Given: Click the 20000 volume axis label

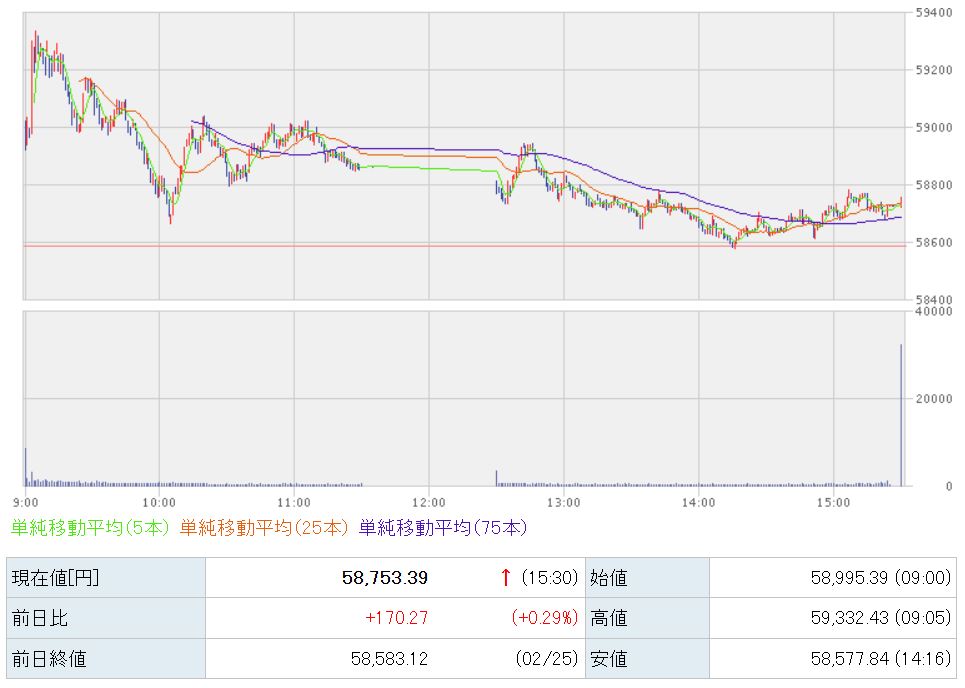Looking at the screenshot, I should pos(932,399).
